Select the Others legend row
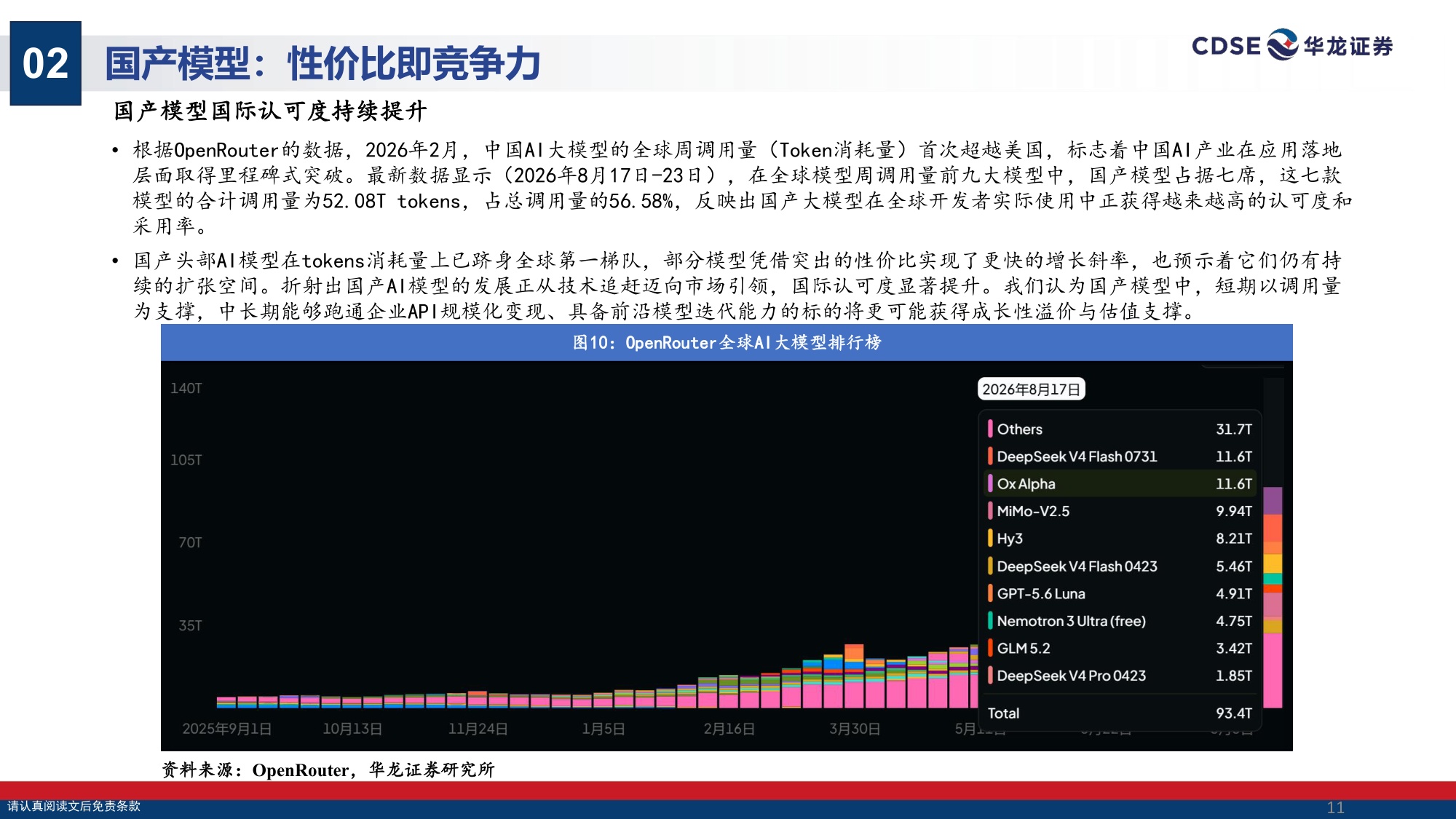 (1120, 429)
